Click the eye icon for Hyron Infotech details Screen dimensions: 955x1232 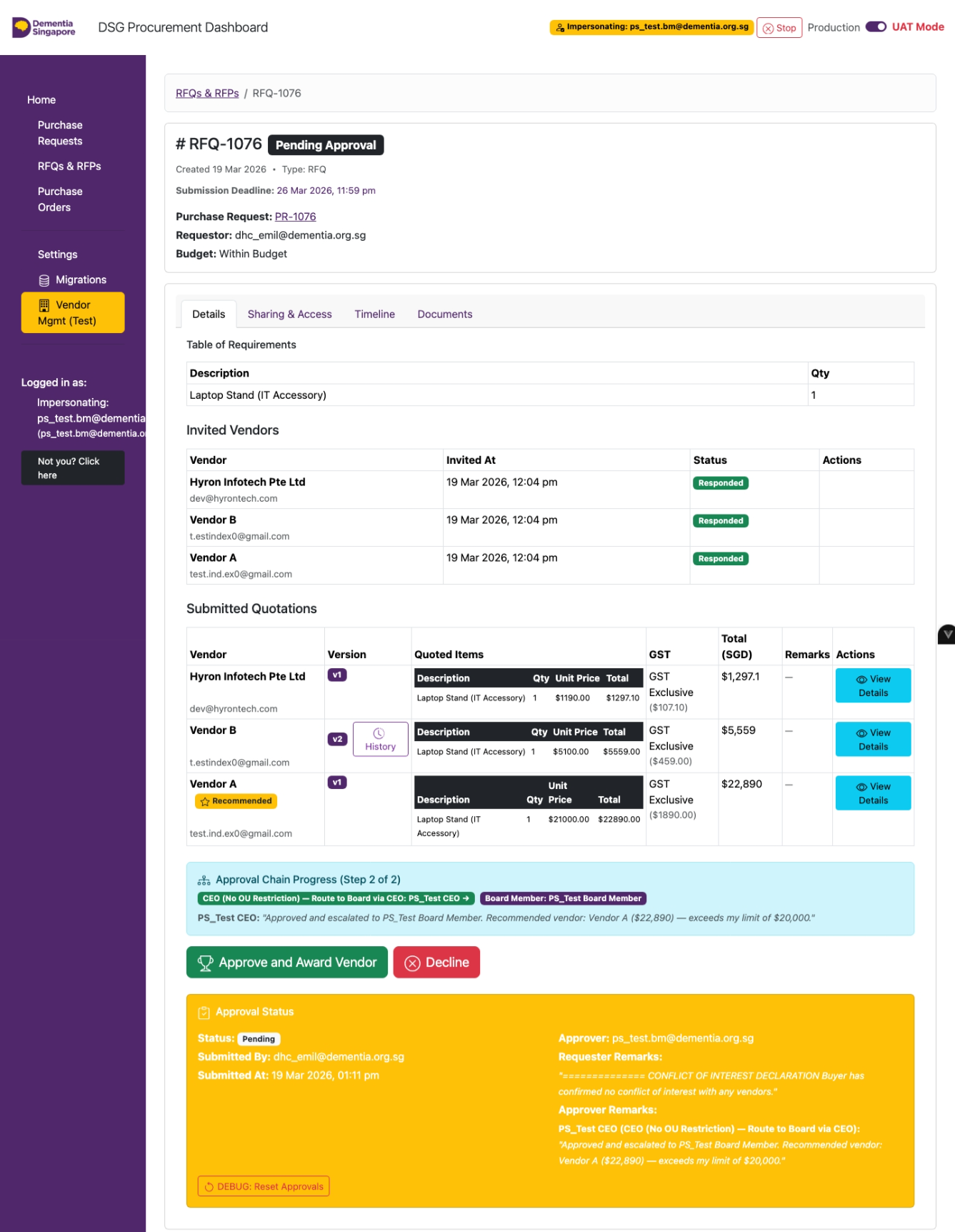click(x=861, y=680)
